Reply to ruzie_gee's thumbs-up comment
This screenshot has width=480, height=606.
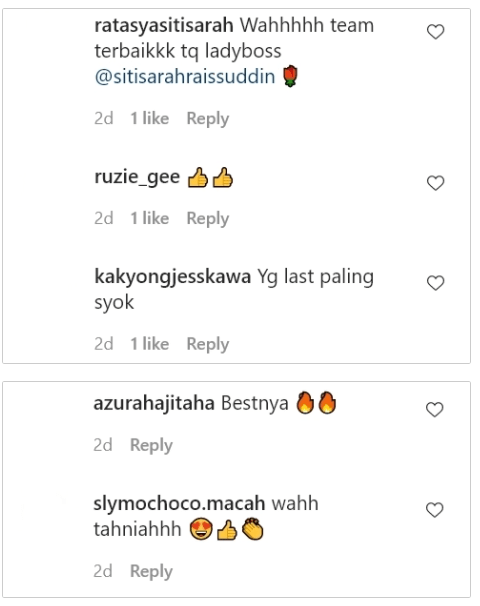(208, 218)
